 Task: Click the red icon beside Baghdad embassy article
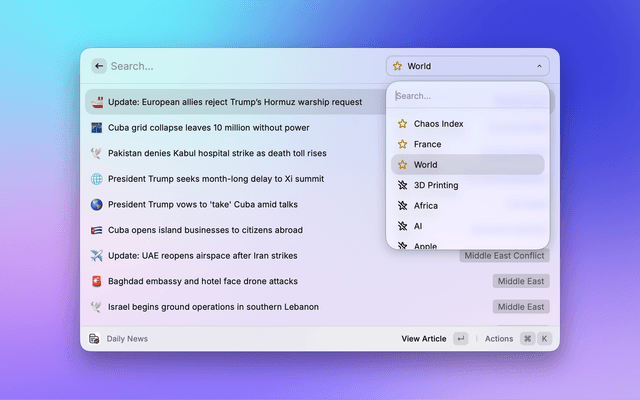97,281
